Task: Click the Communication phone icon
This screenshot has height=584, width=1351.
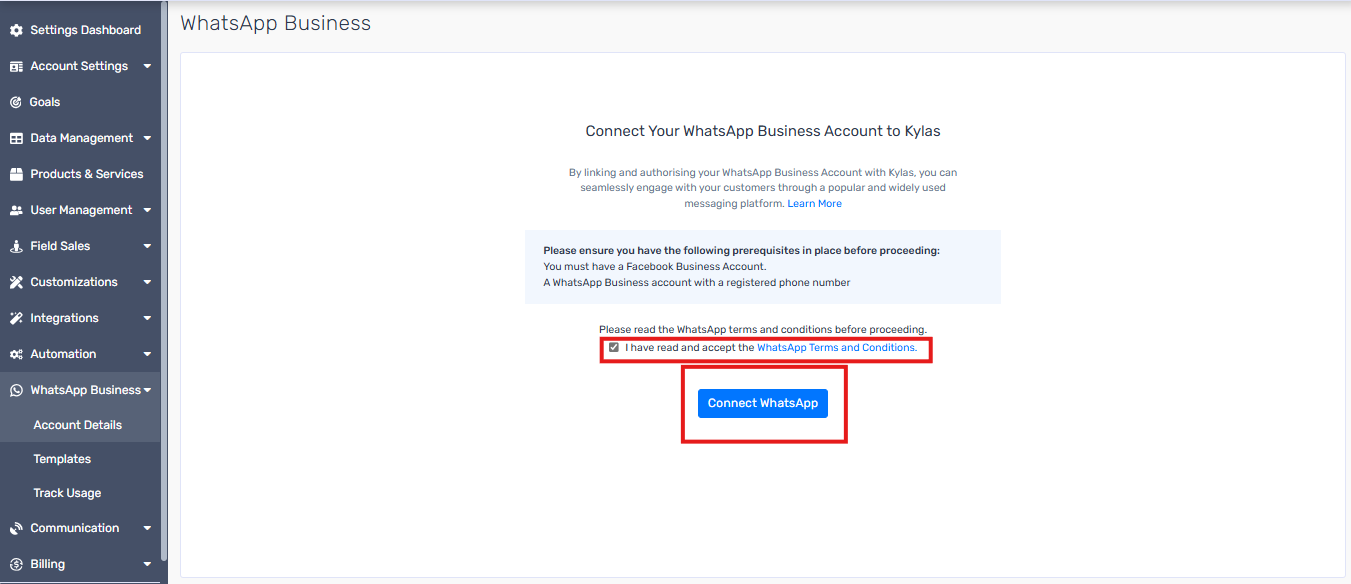Action: tap(16, 528)
